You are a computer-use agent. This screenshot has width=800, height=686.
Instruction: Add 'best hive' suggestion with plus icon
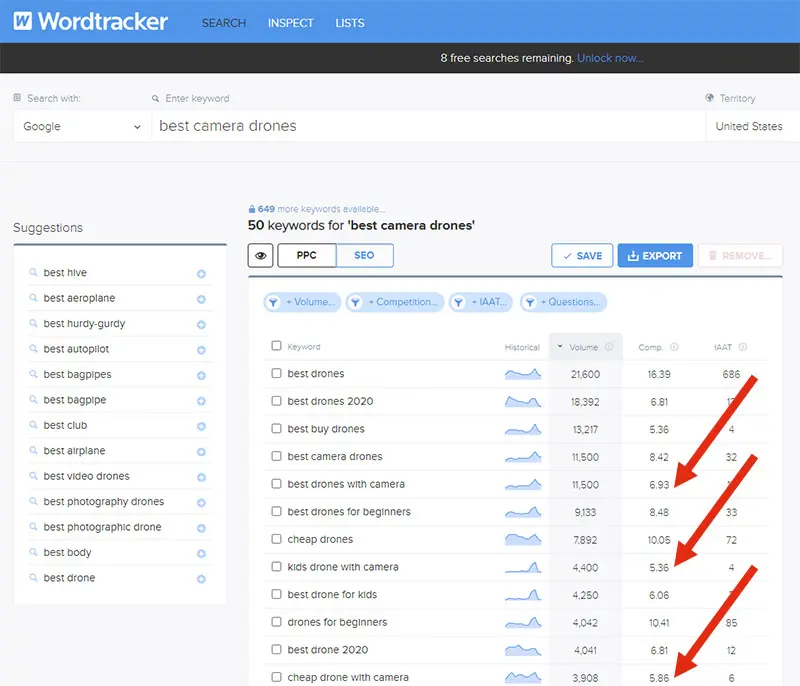202,274
